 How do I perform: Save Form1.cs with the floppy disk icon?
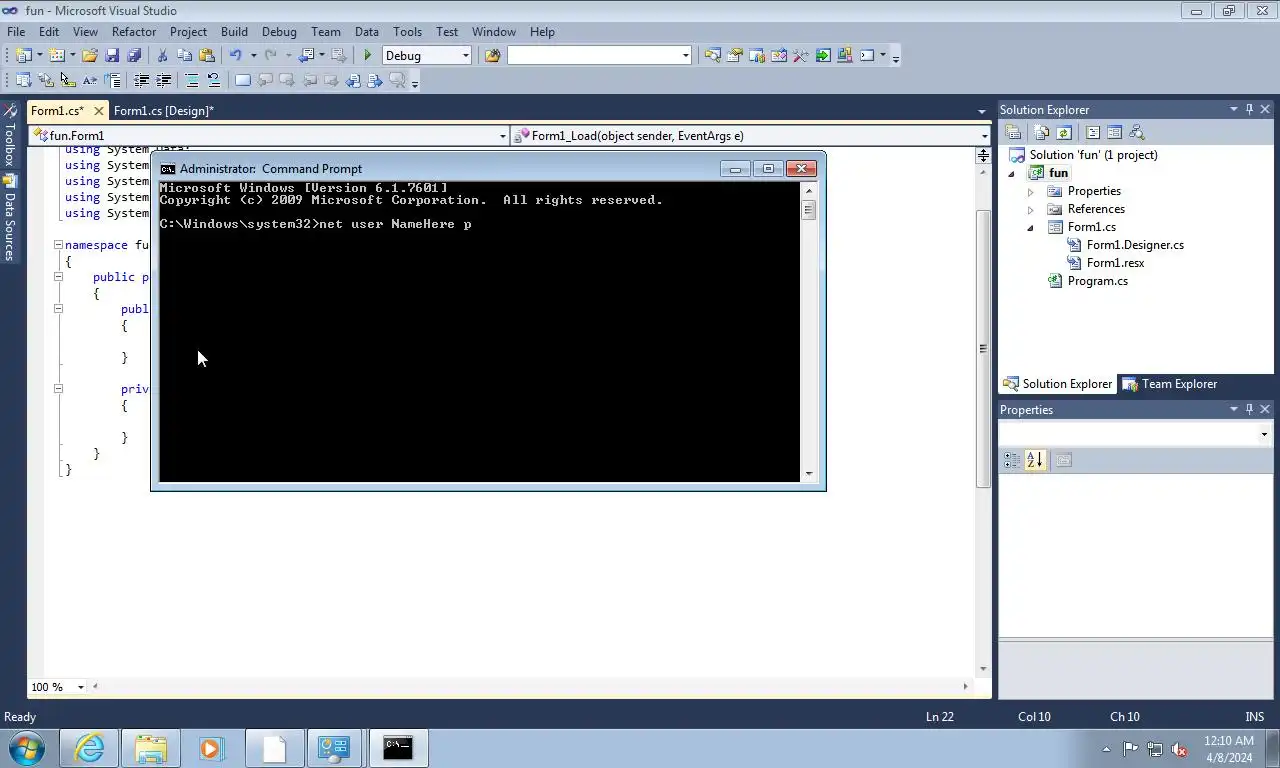[x=112, y=56]
